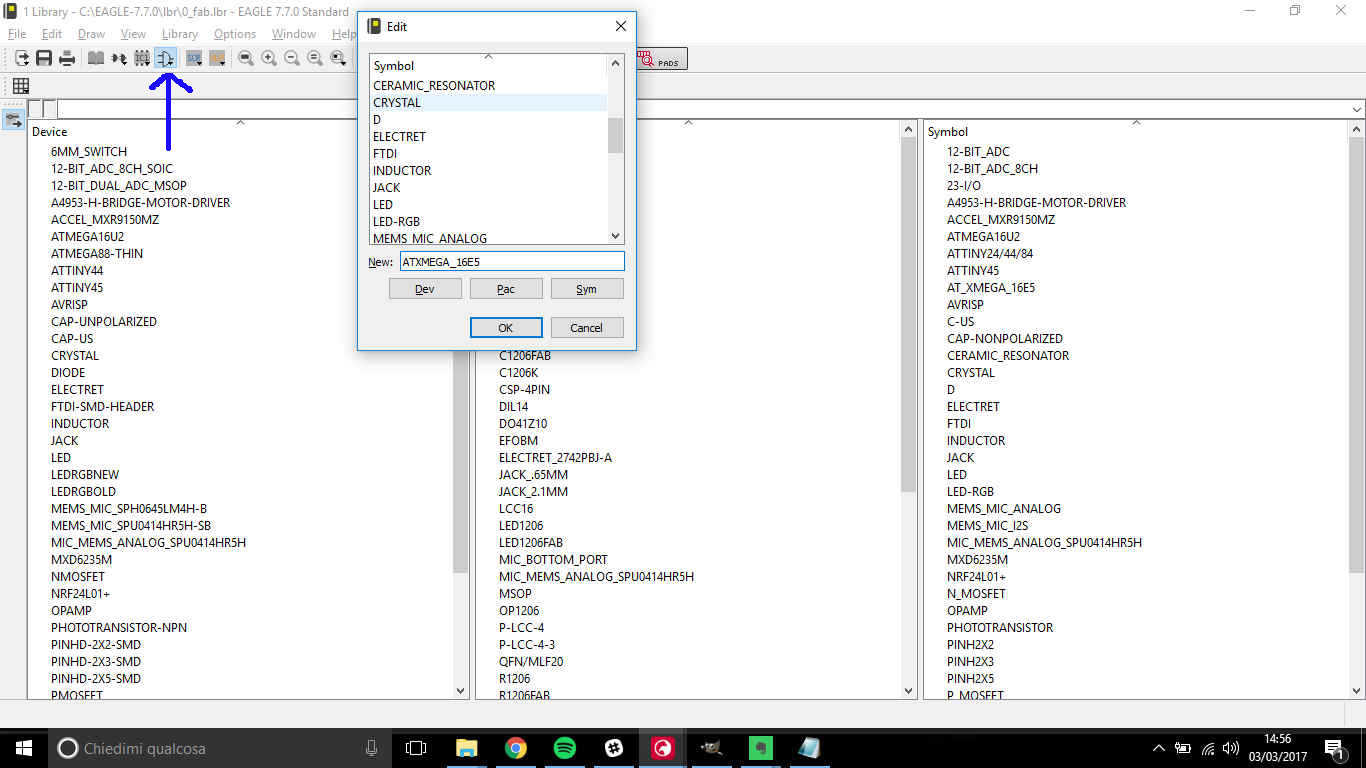
Task: Select AT_XMEGA_16E5 in the Symbol list
Action: [991, 288]
